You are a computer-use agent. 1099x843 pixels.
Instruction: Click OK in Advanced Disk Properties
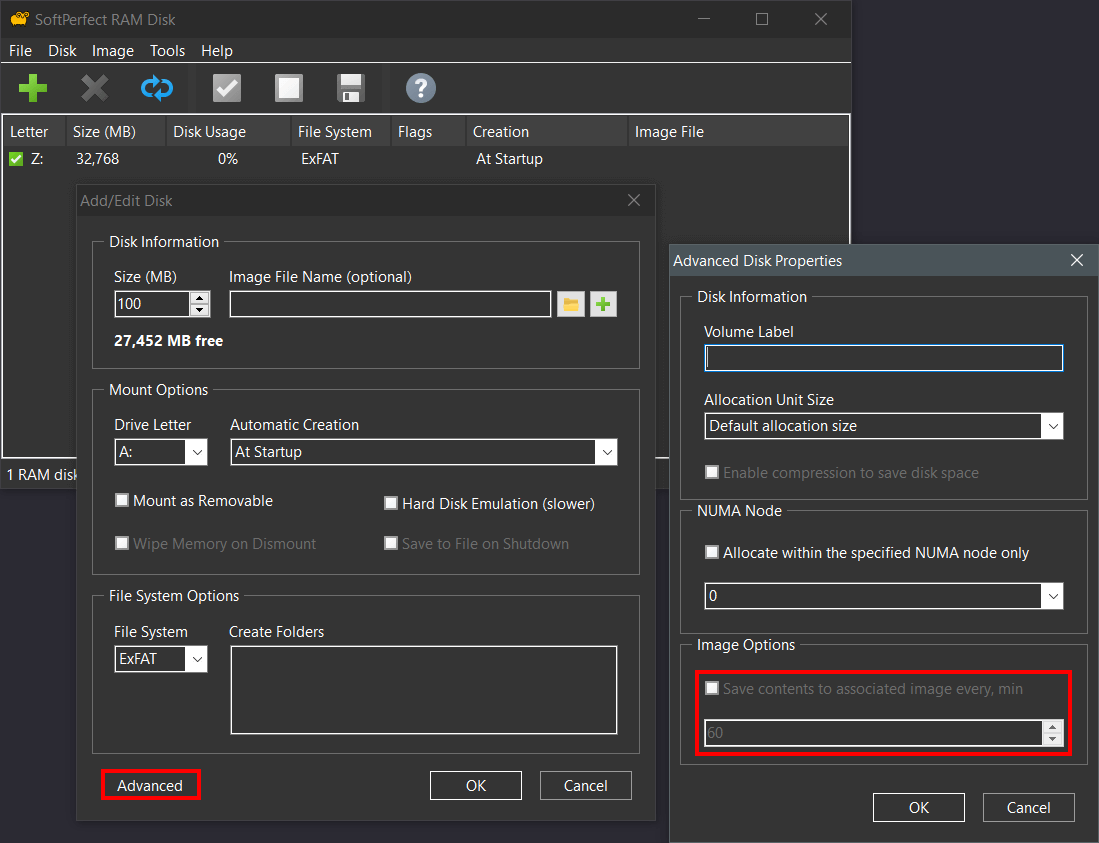click(919, 807)
